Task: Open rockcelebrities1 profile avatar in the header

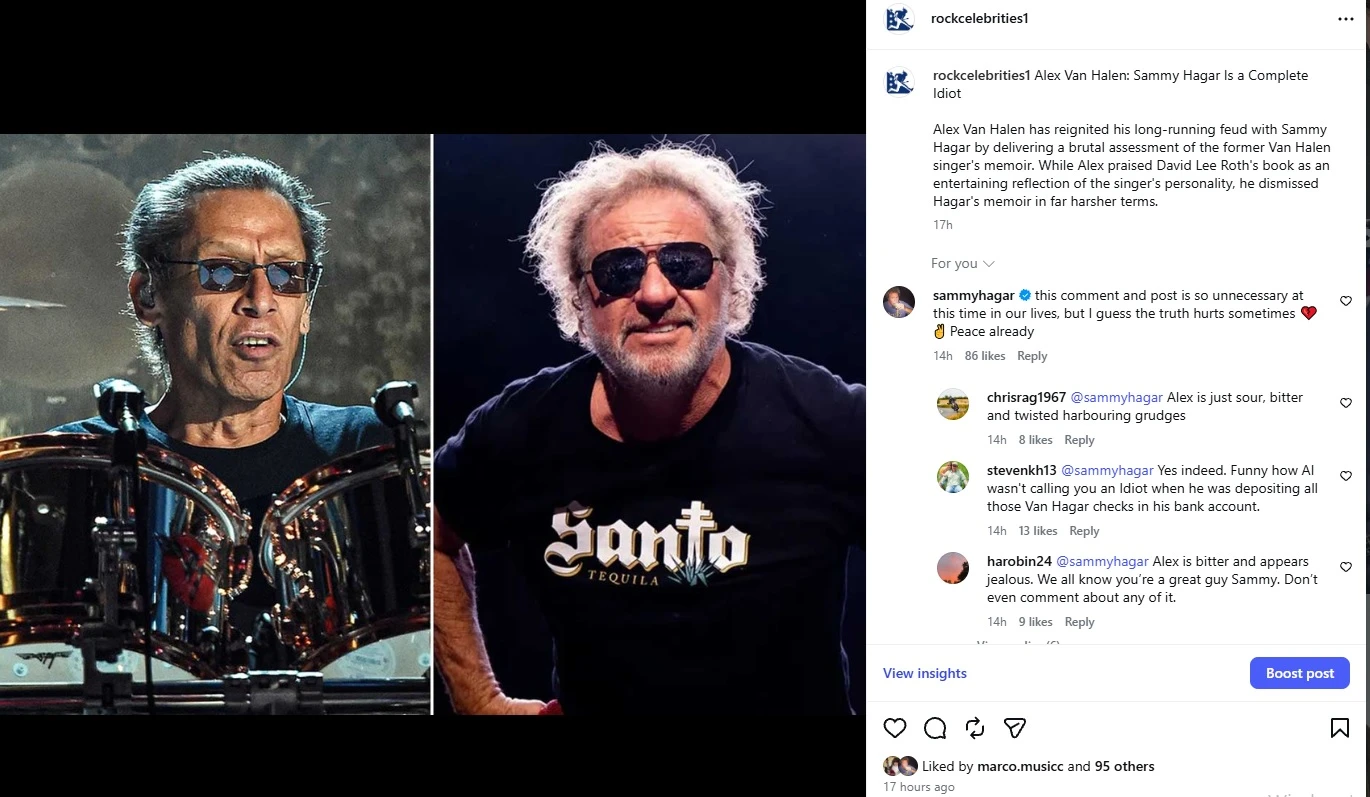Action: pos(899,19)
